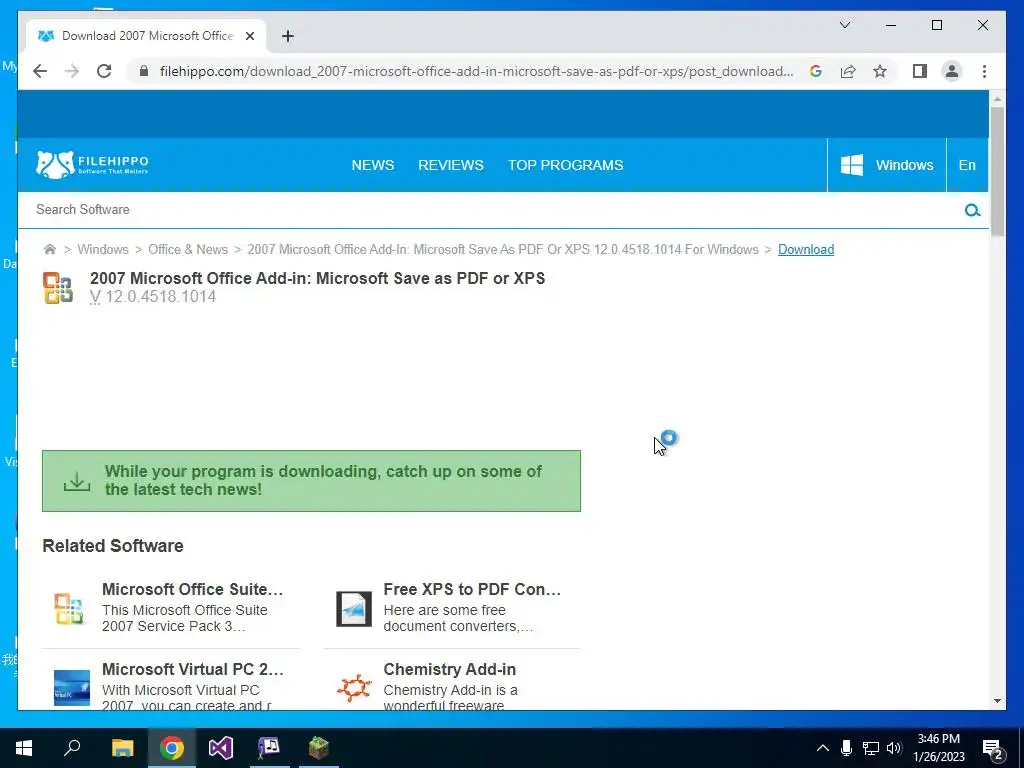The height and width of the screenshot is (768, 1024).
Task: View site security lock info
Action: pos(144,71)
